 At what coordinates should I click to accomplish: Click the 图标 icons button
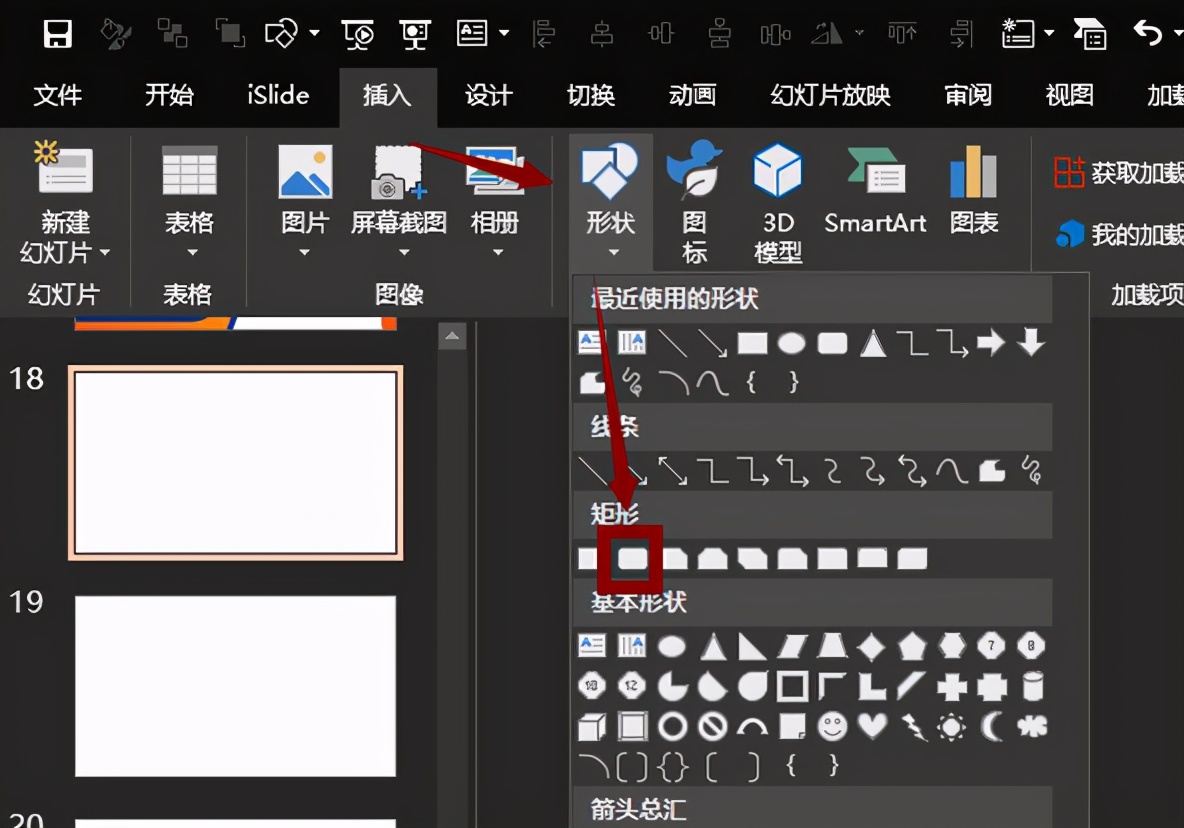pyautogui.click(x=694, y=202)
